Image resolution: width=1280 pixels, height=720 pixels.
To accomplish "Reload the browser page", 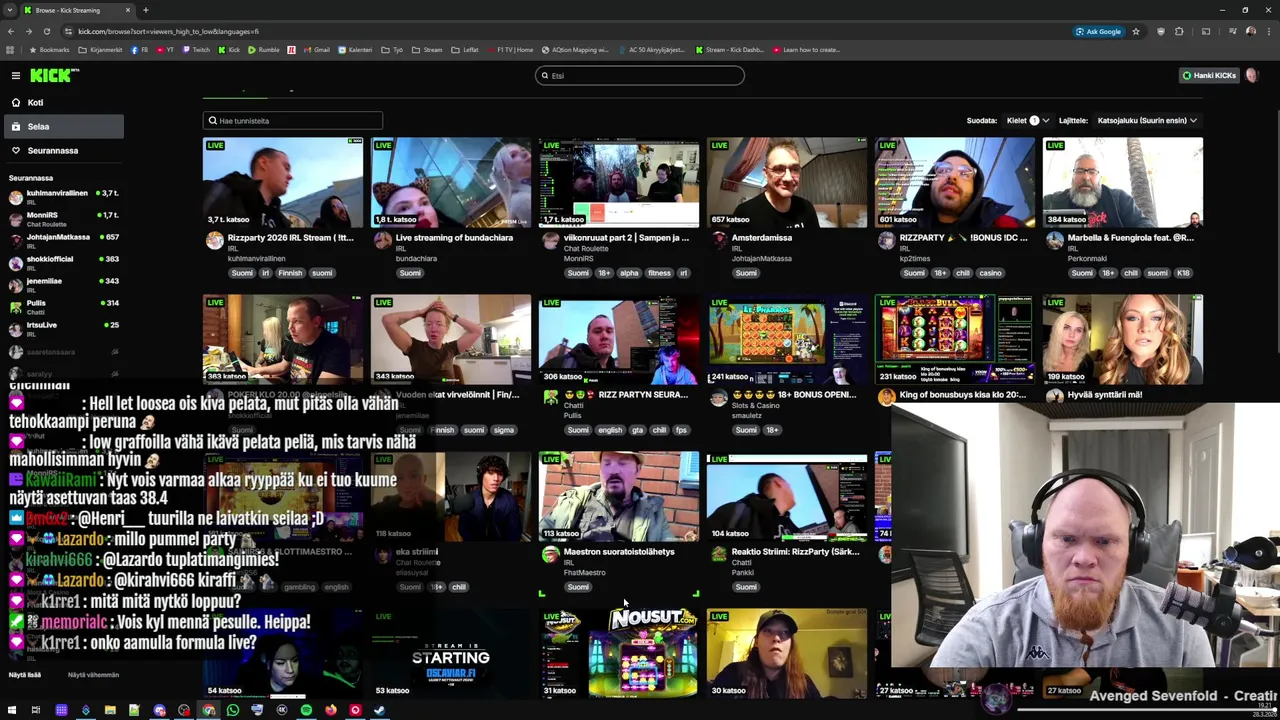I will tap(46, 31).
